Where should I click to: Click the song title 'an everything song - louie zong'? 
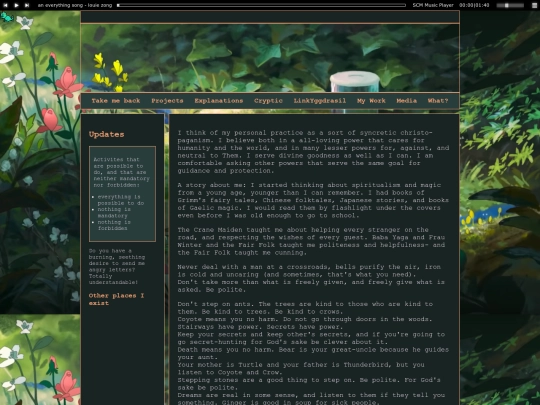pos(75,5)
